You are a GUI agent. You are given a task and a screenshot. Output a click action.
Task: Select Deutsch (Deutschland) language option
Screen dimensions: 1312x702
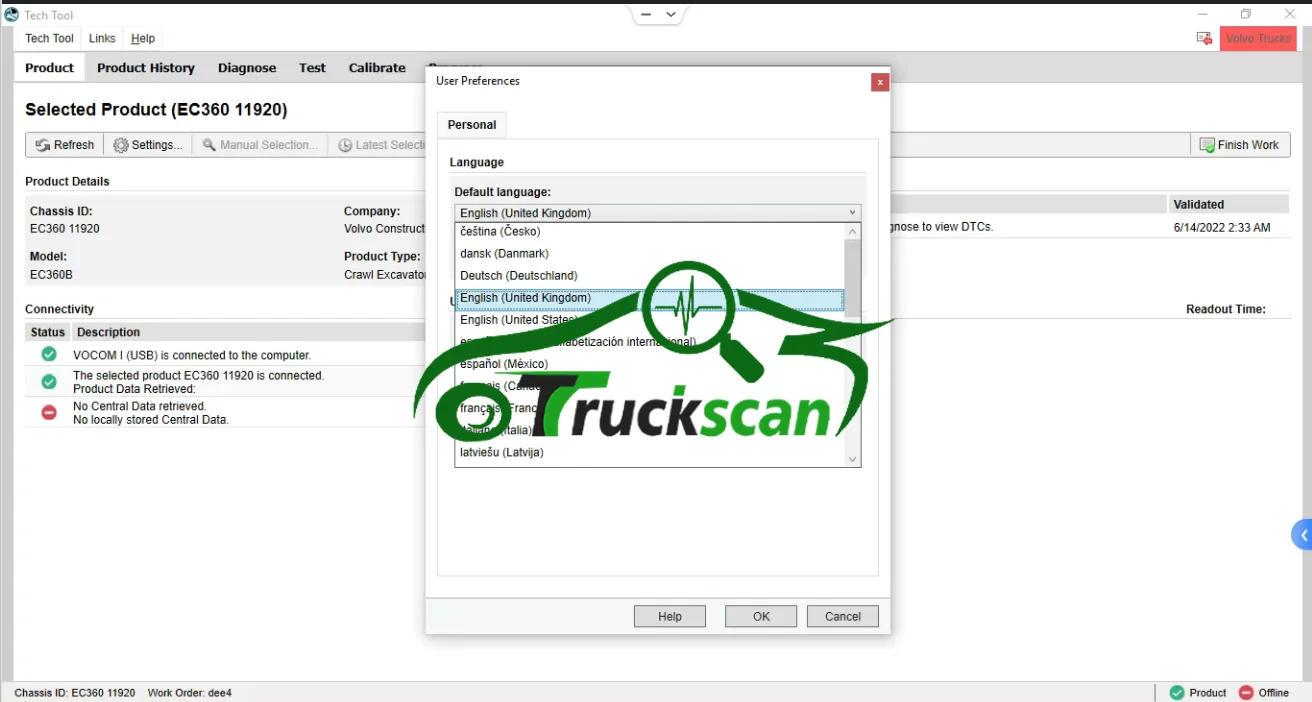[x=649, y=276]
